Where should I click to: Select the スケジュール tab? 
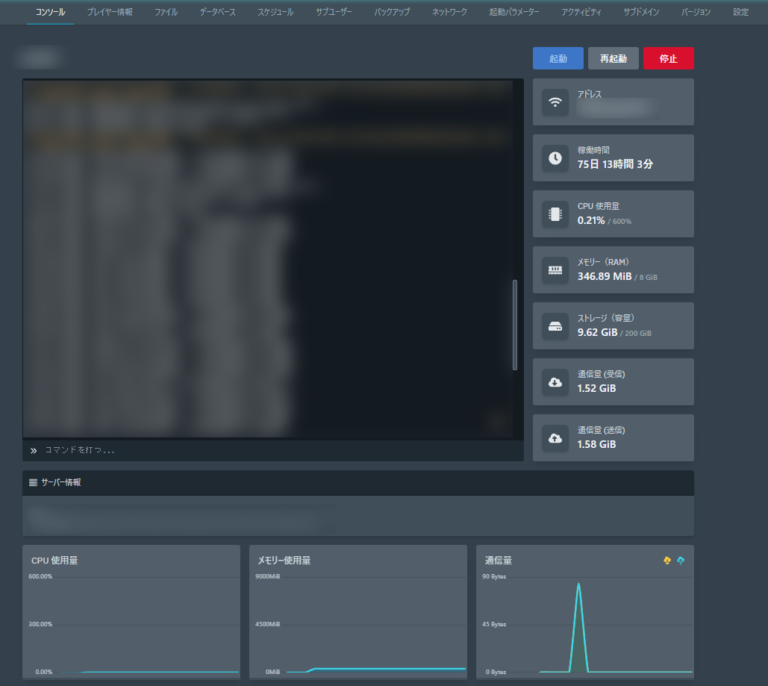coord(275,12)
